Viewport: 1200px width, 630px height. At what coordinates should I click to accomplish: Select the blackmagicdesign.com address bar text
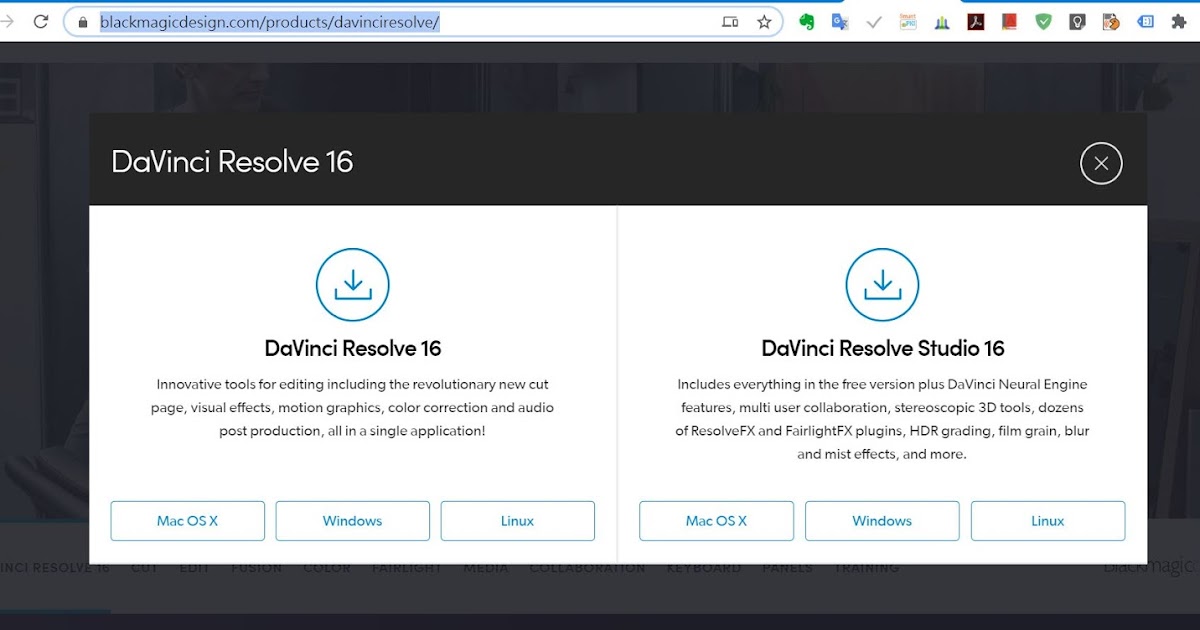point(269,21)
